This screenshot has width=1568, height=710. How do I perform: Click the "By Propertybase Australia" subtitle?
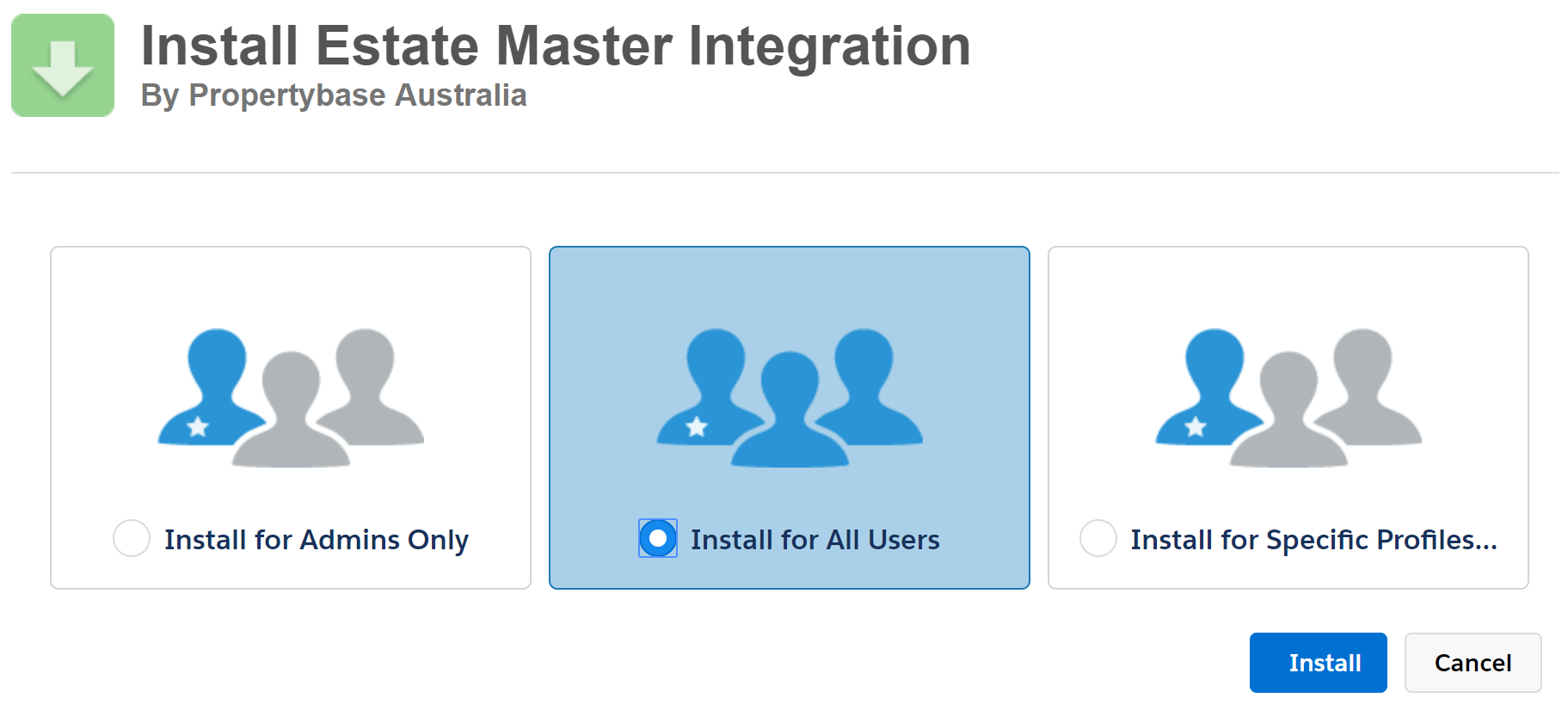point(334,95)
